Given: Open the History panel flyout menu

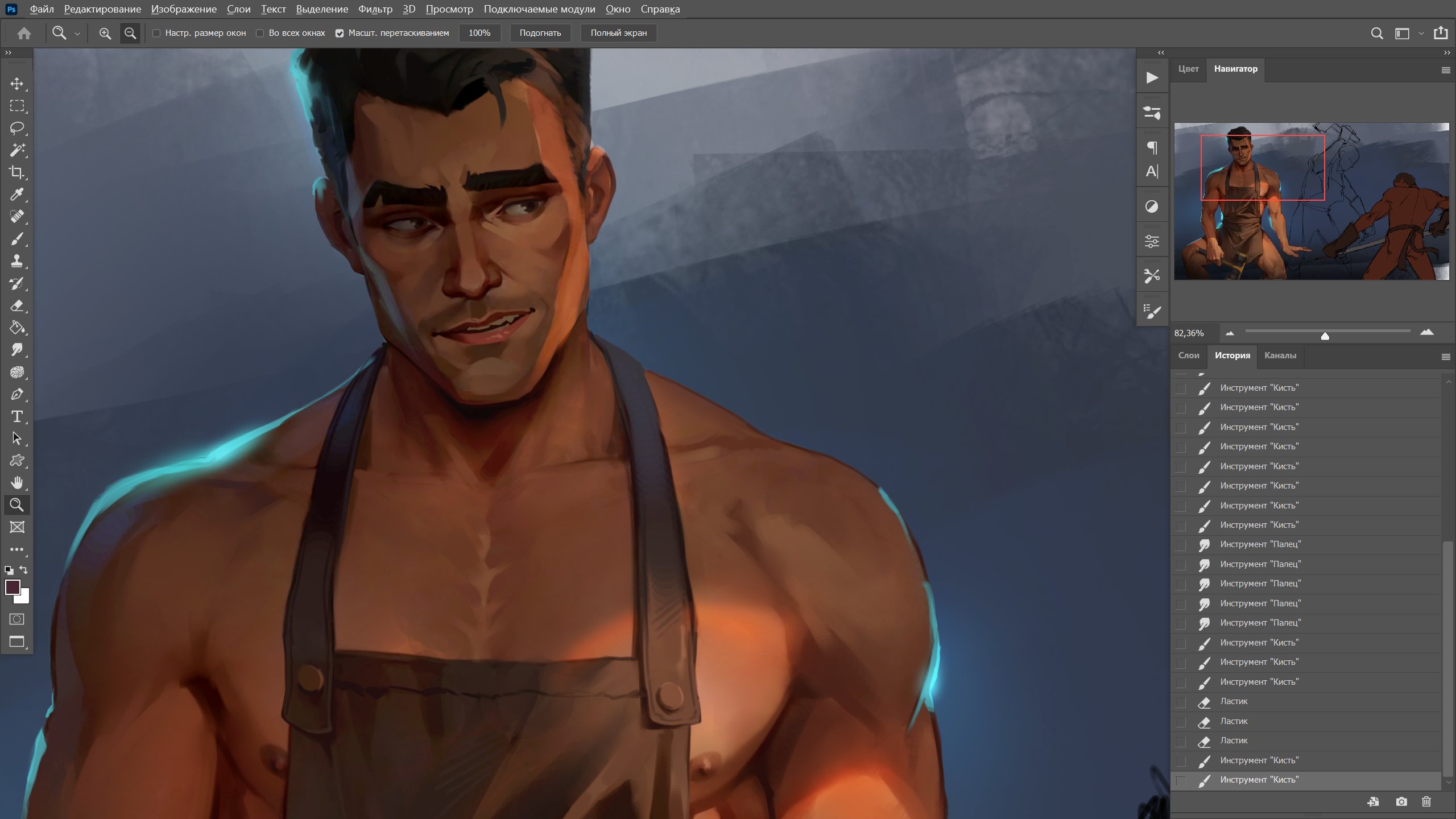Looking at the screenshot, I should pyautogui.click(x=1446, y=357).
